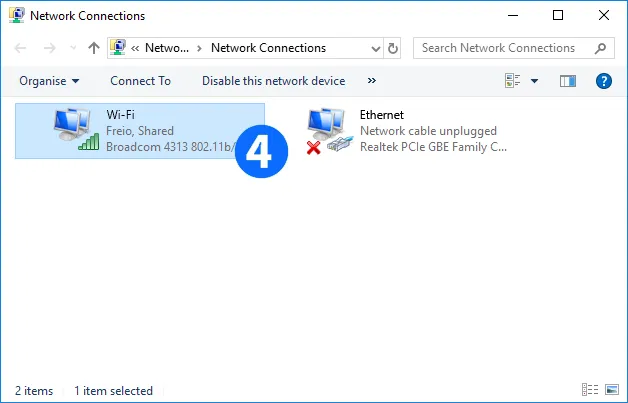The height and width of the screenshot is (403, 628).
Task: Click the Connect To command
Action: (x=141, y=81)
